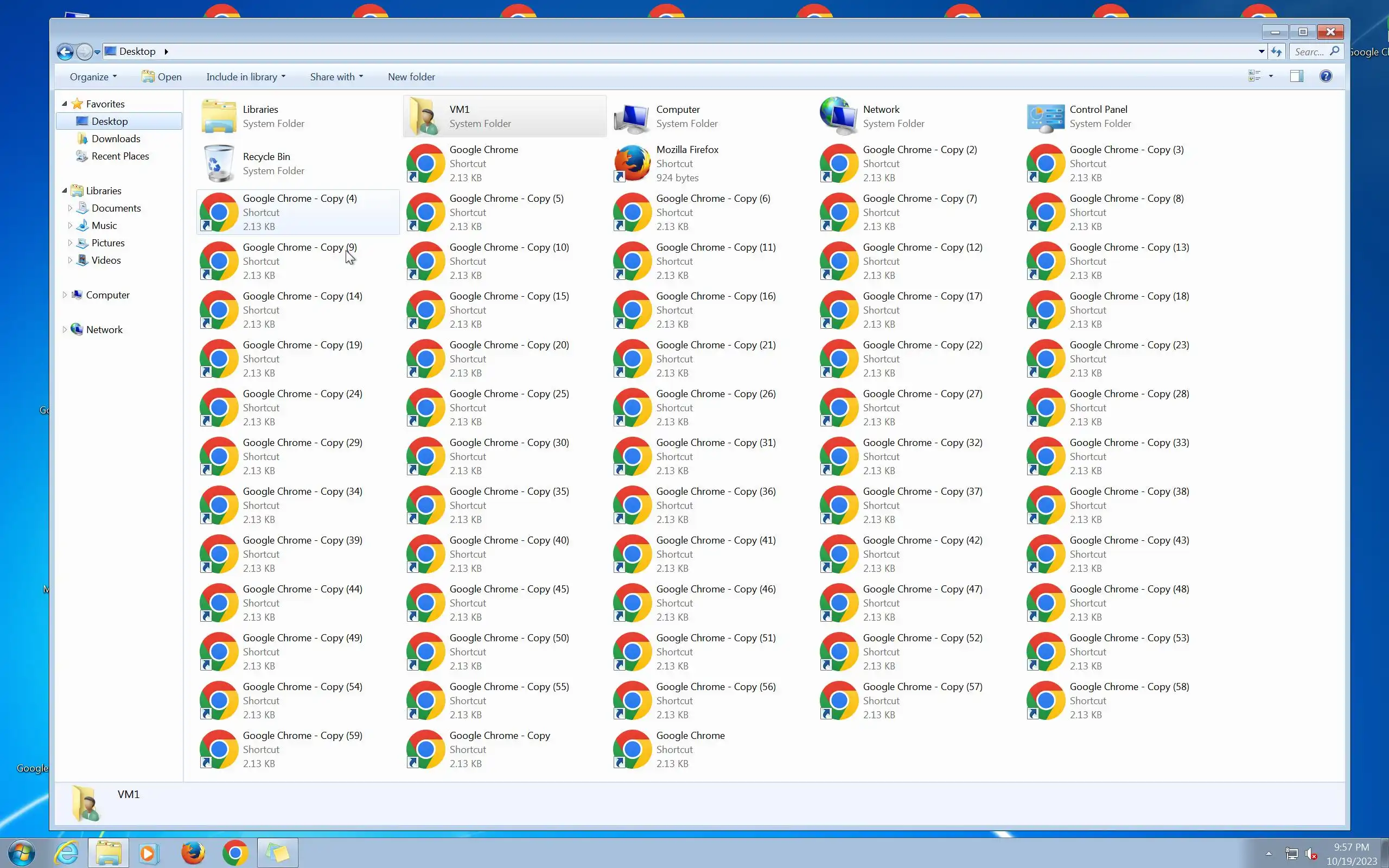Click the Help question mark icon

[x=1326, y=76]
